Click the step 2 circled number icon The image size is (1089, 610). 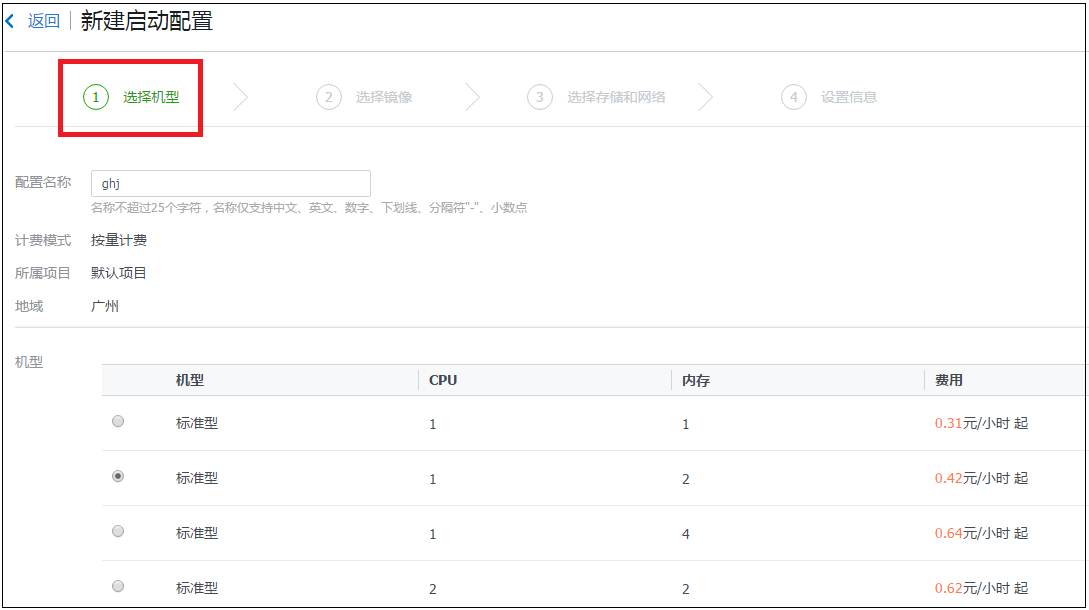click(x=329, y=97)
